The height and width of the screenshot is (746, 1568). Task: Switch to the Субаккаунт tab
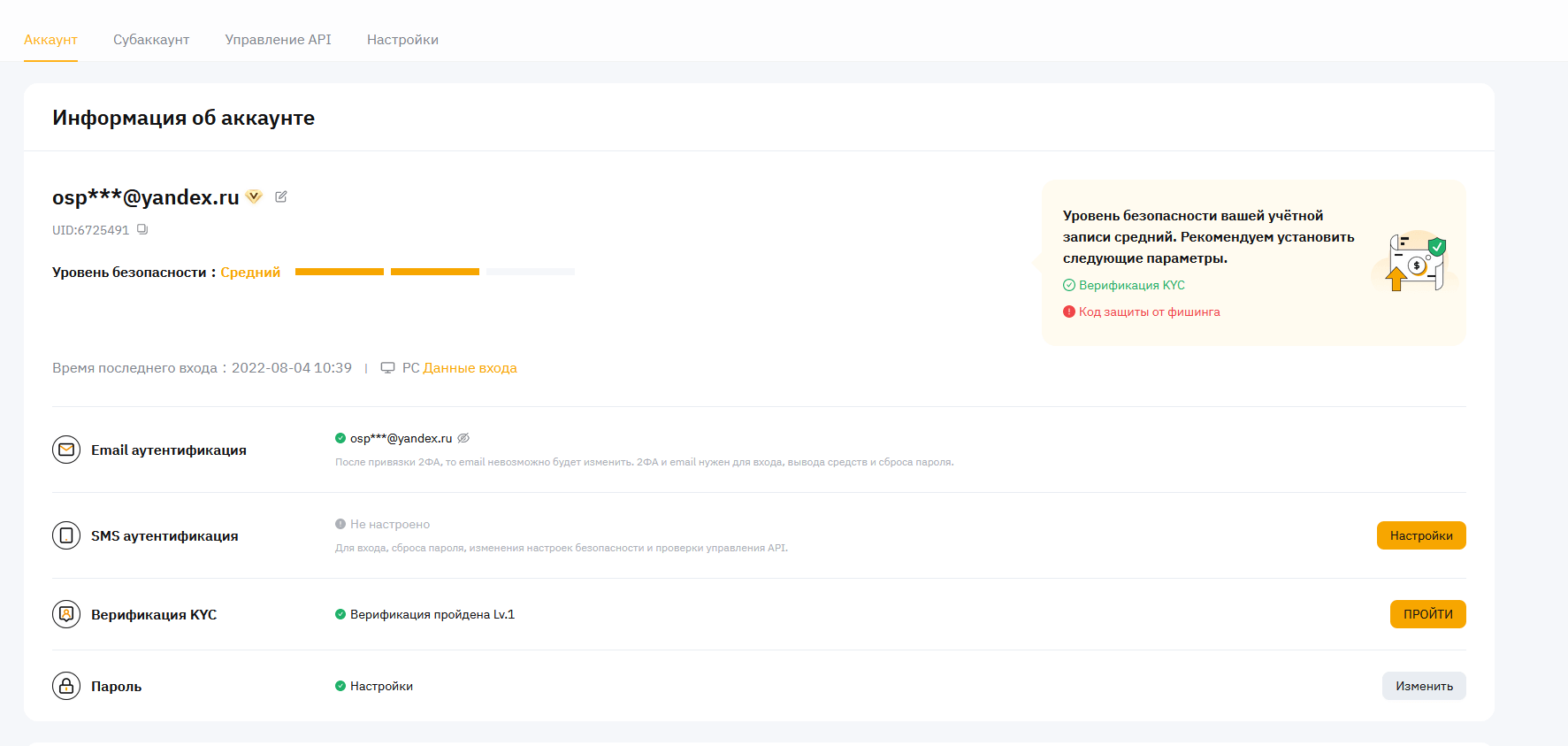[x=151, y=40]
